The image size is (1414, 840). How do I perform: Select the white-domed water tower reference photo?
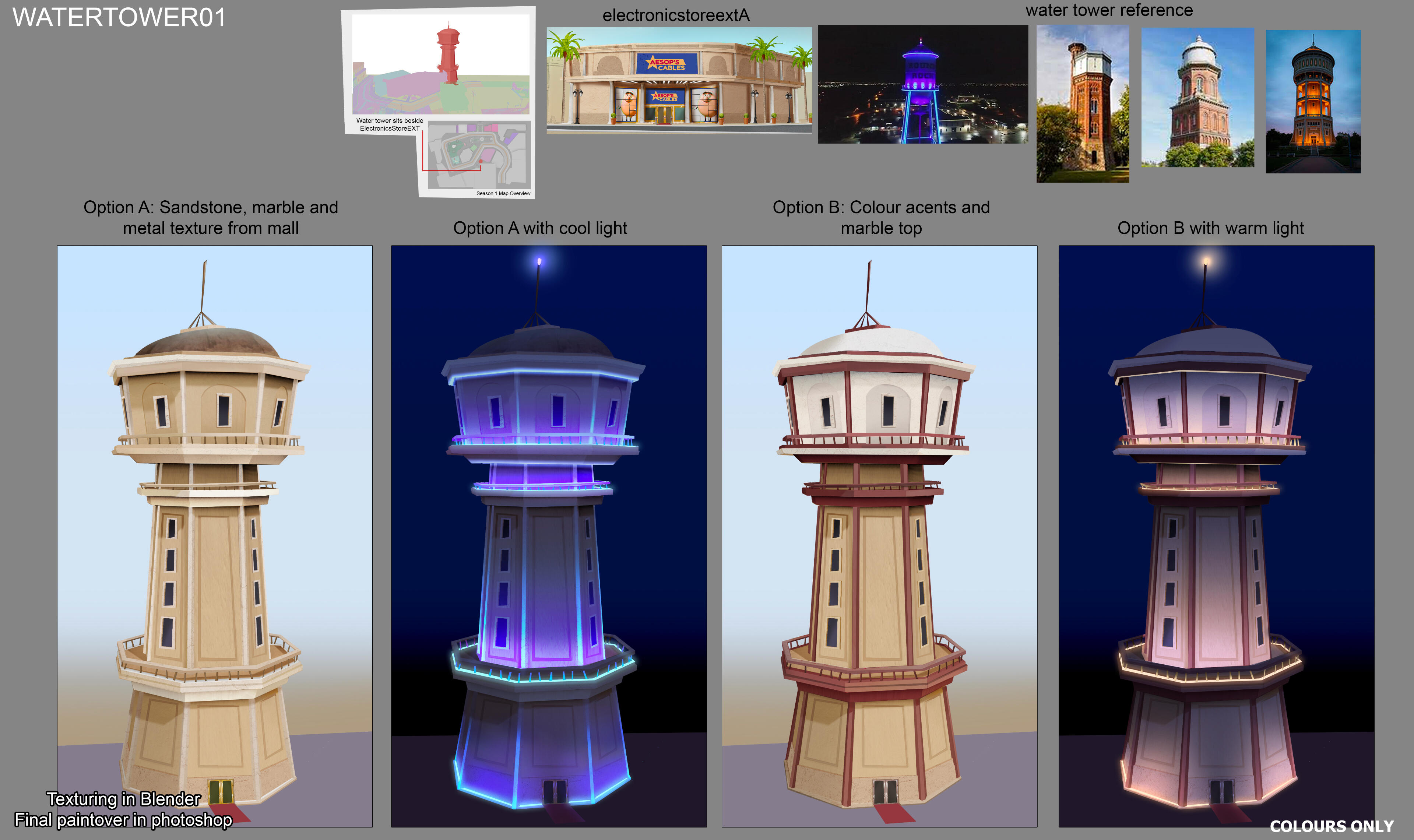coord(1197,97)
